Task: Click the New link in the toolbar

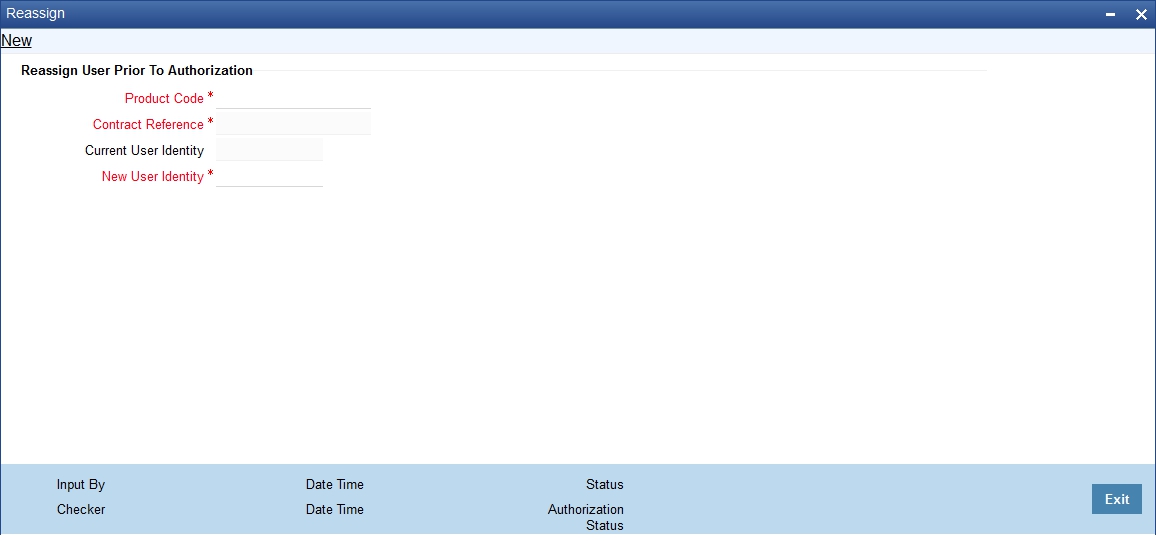Action: point(16,41)
